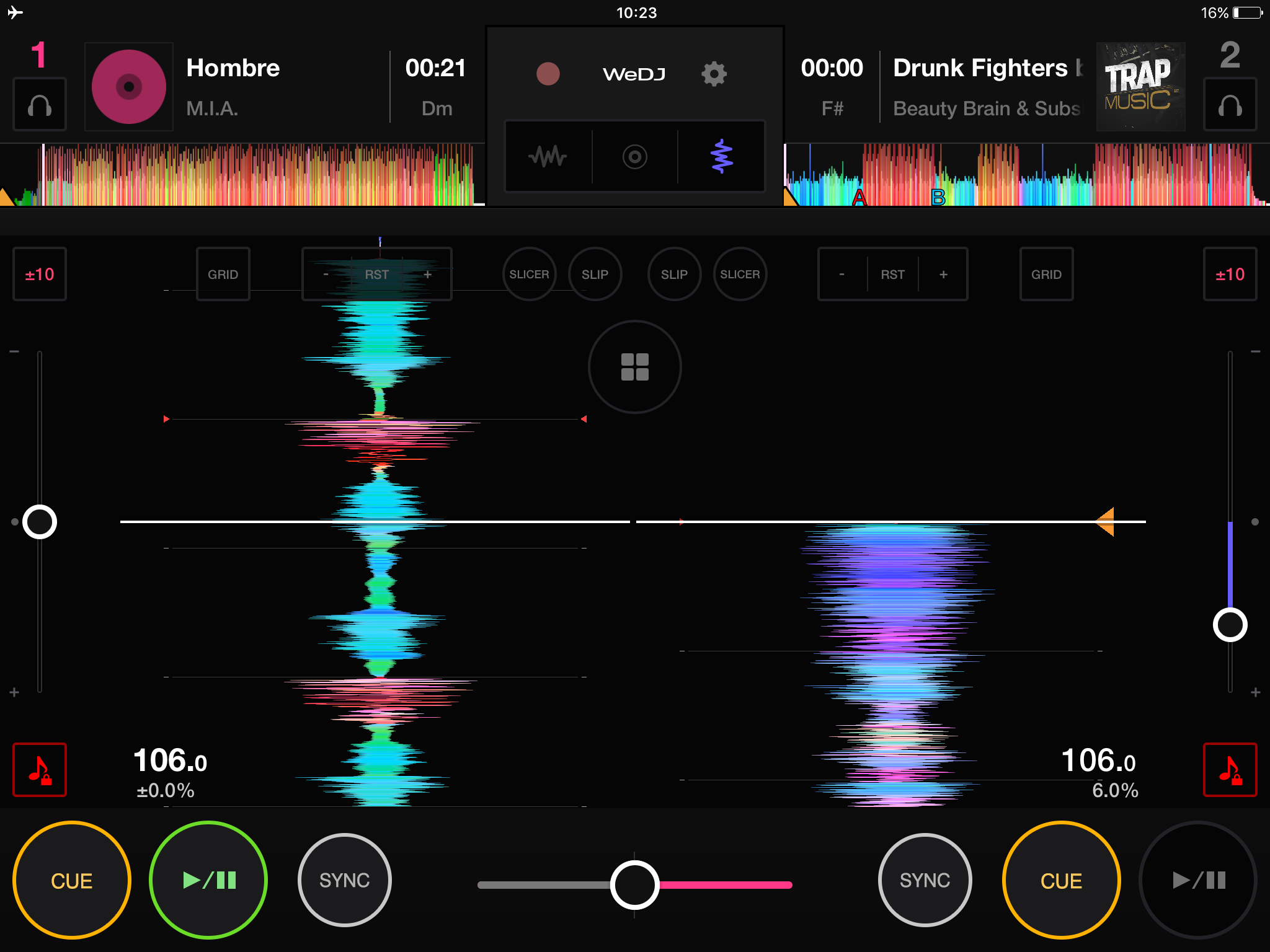This screenshot has height=952, width=1270.
Task: Tap the WeDJ logo
Action: click(x=634, y=74)
